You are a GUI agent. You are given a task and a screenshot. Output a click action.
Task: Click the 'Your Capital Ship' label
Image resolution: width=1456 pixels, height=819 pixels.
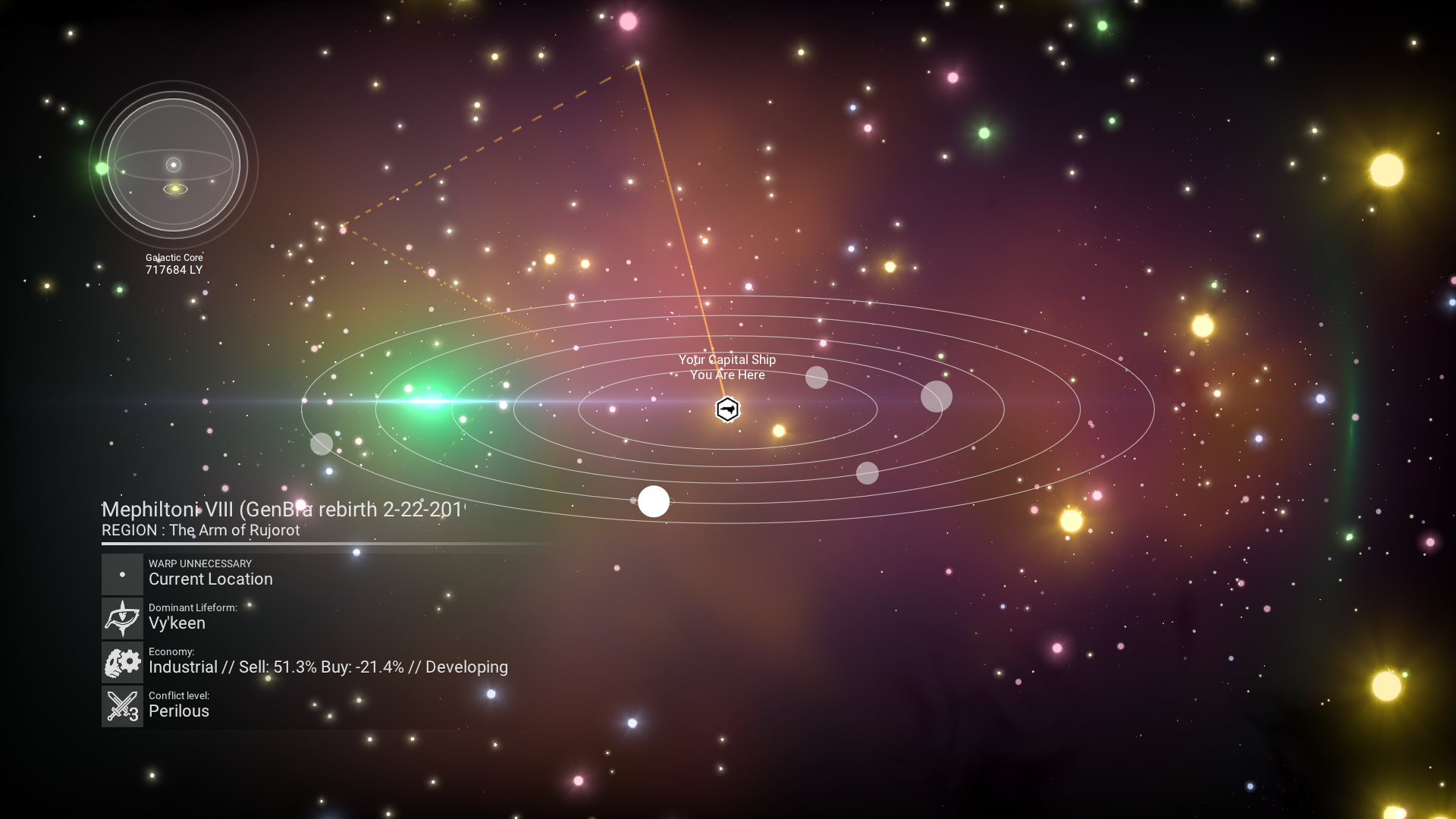[727, 359]
